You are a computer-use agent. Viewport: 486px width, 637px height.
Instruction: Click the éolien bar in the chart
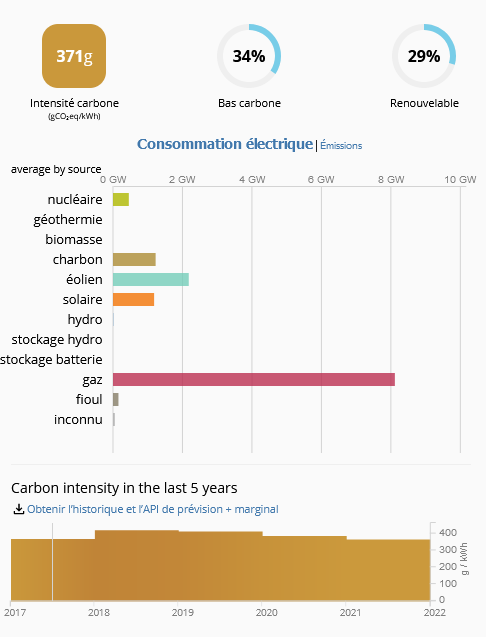pos(151,280)
